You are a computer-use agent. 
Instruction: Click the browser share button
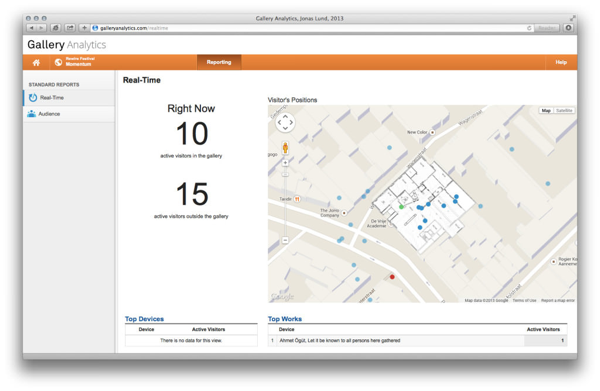[x=70, y=28]
